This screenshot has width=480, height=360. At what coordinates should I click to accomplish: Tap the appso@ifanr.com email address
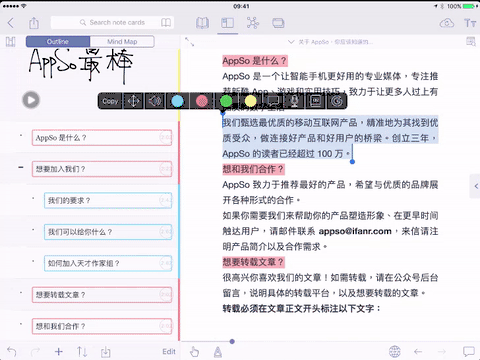pos(355,231)
